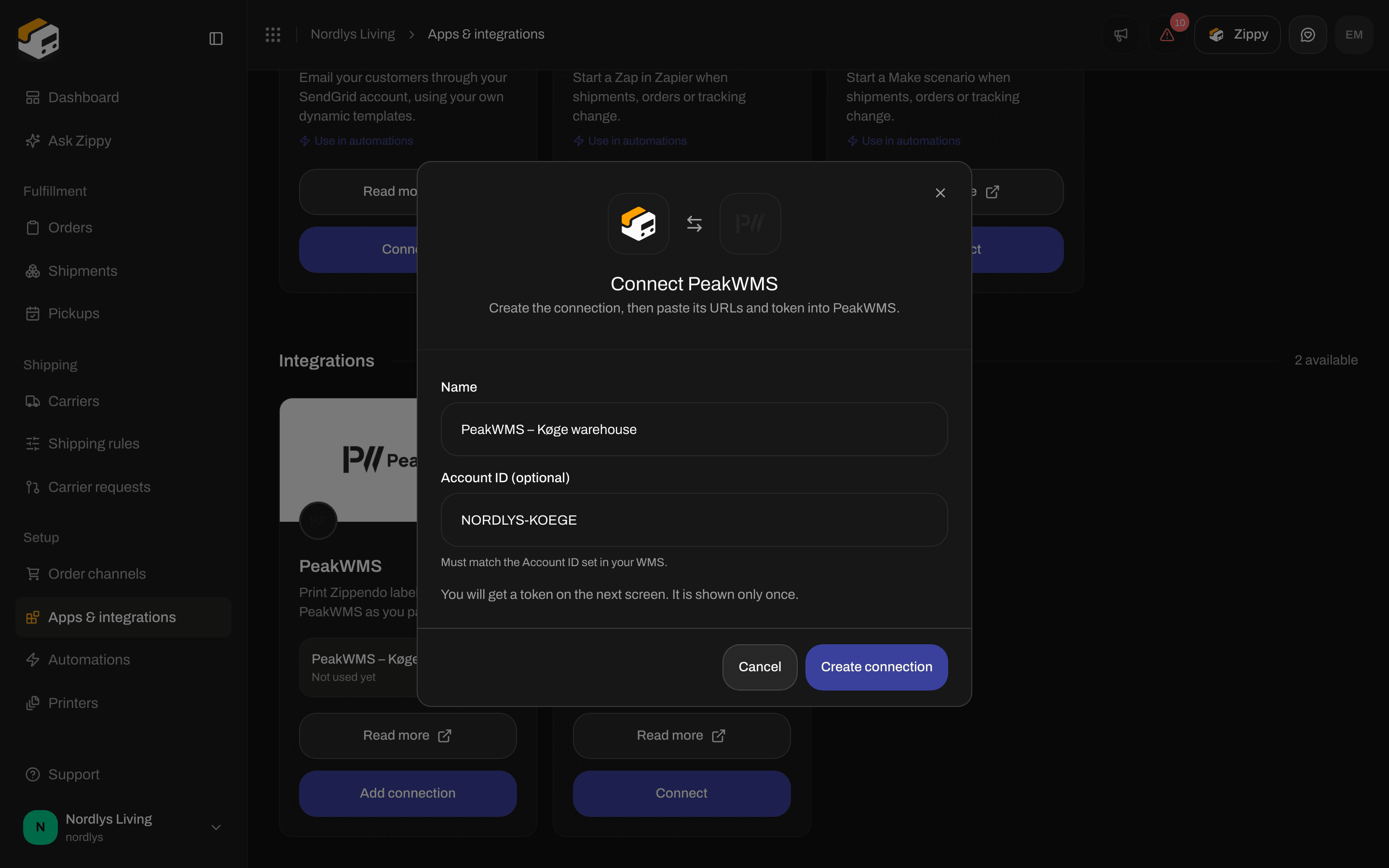Close the Connect PeakWMS dialog
This screenshot has height=868, width=1389.
[x=940, y=193]
